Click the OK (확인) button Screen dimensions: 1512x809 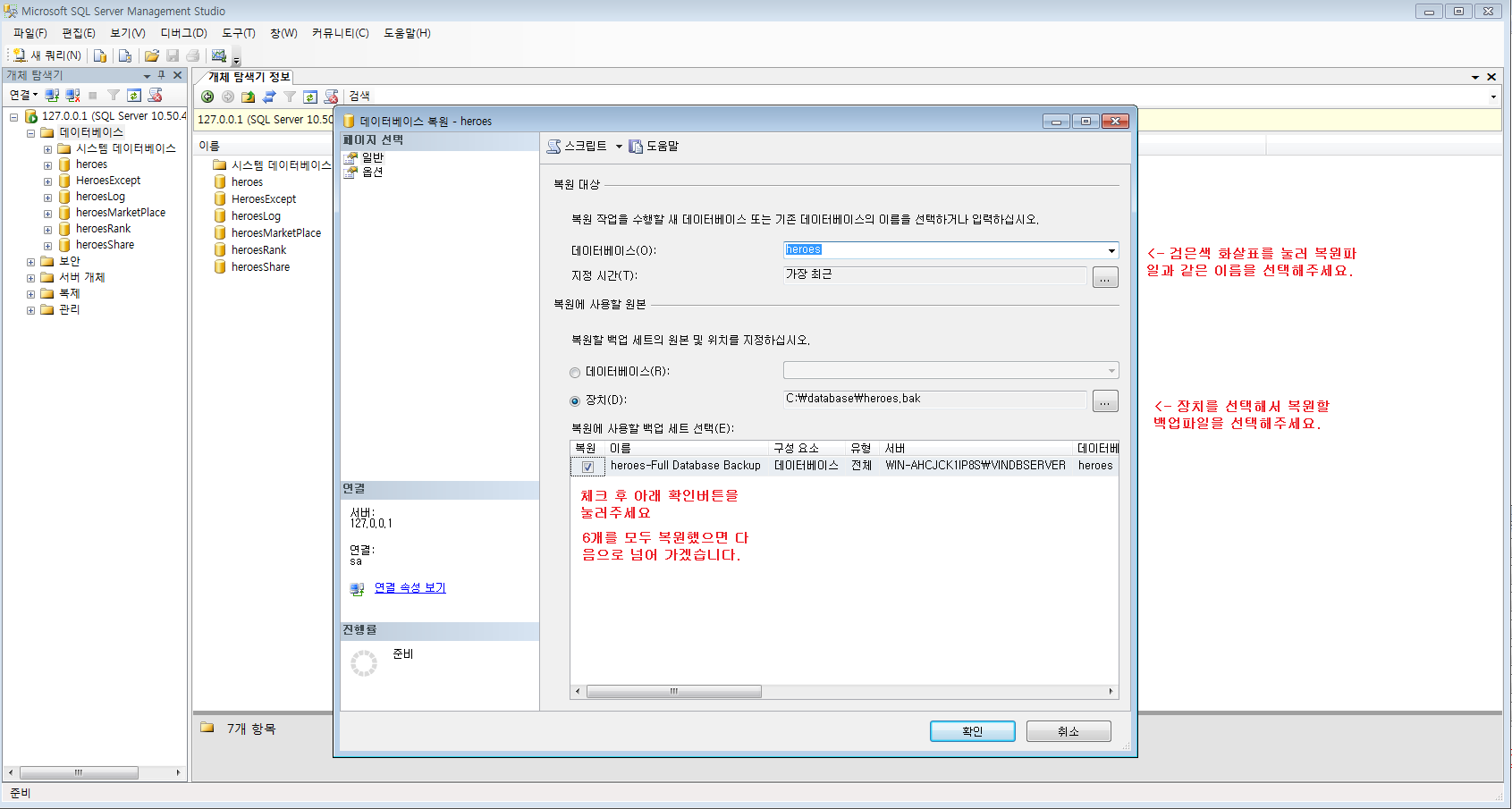coord(972,731)
